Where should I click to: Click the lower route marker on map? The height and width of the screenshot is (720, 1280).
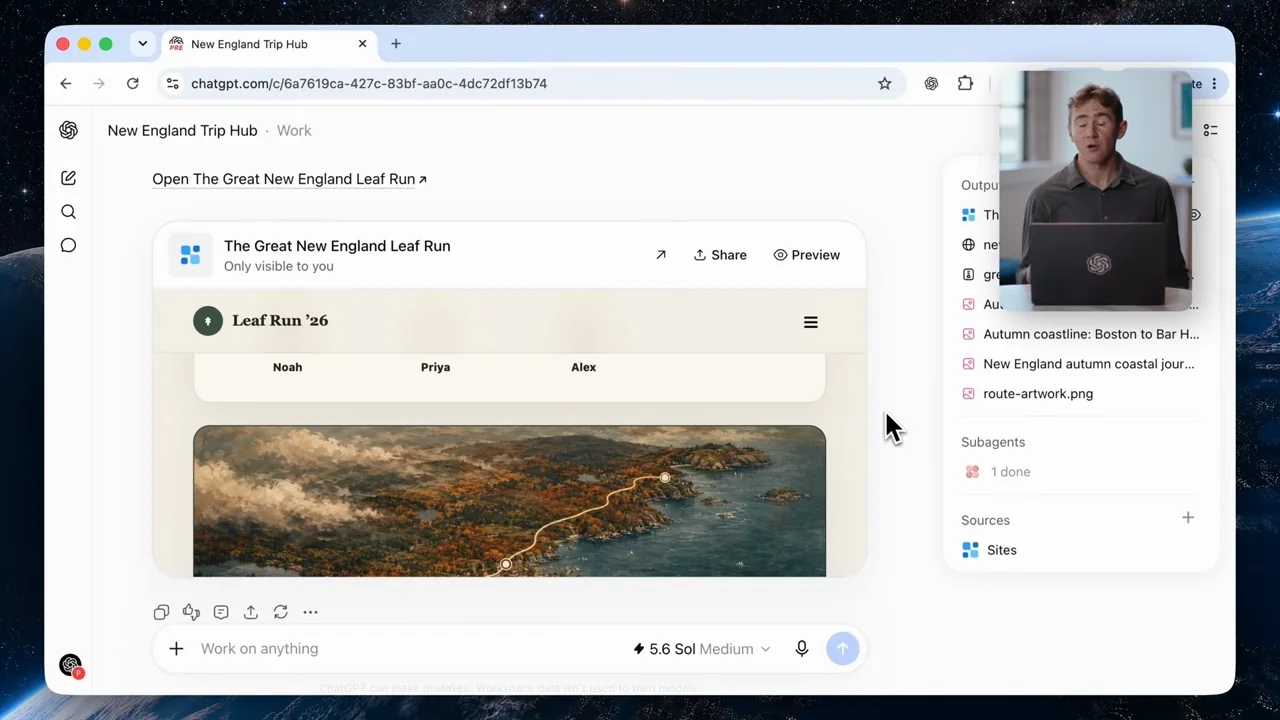(x=506, y=565)
